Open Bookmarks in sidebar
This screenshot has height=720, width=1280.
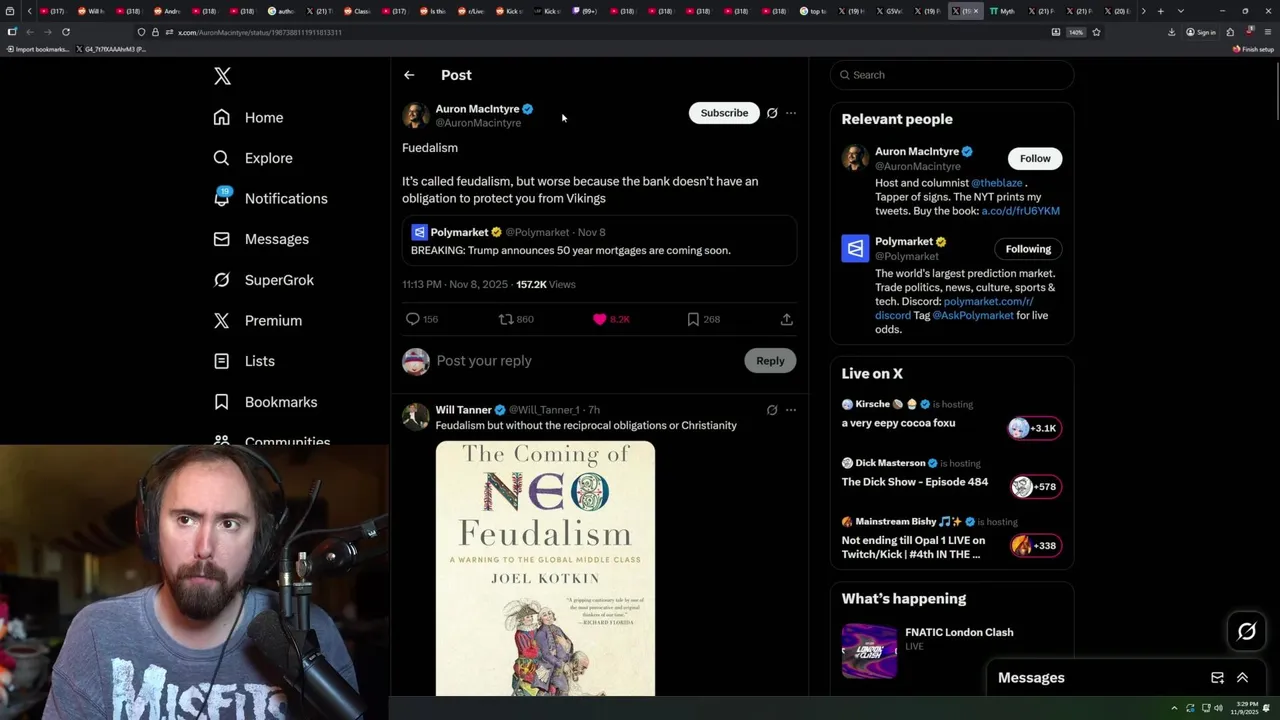coord(265,402)
